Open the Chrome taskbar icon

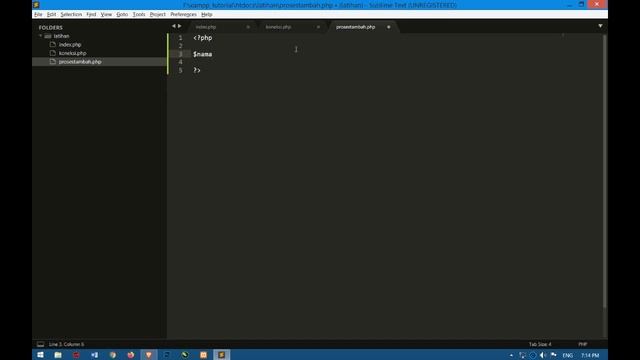tap(113, 355)
